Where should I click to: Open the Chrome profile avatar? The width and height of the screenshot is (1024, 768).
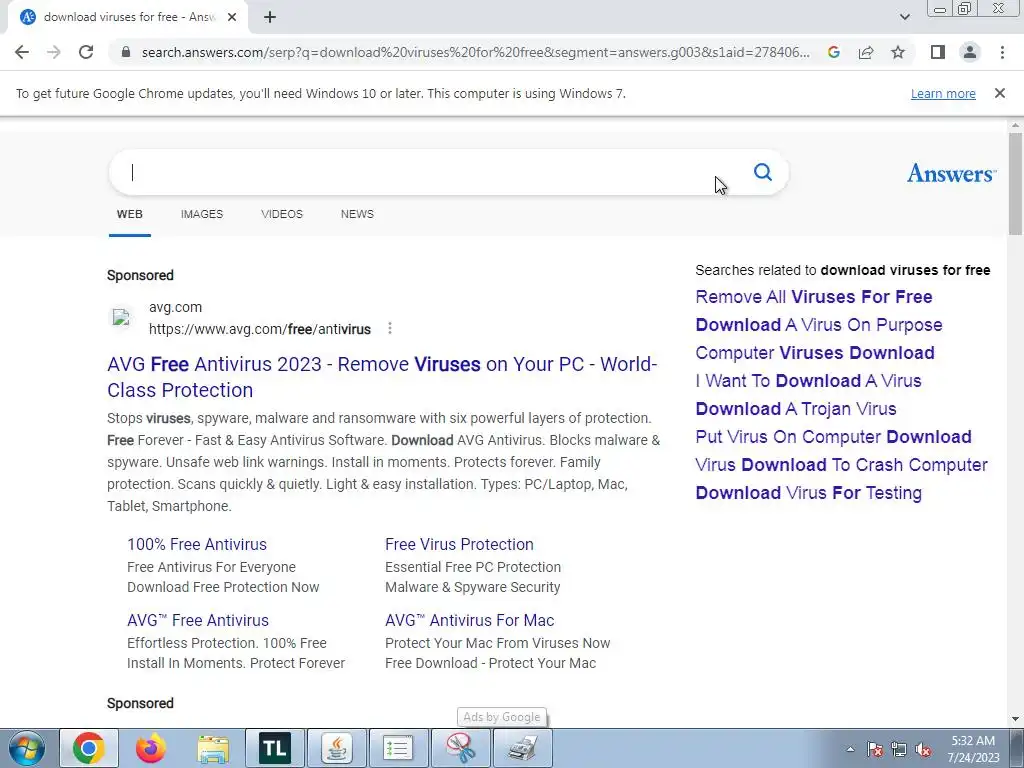tap(970, 52)
